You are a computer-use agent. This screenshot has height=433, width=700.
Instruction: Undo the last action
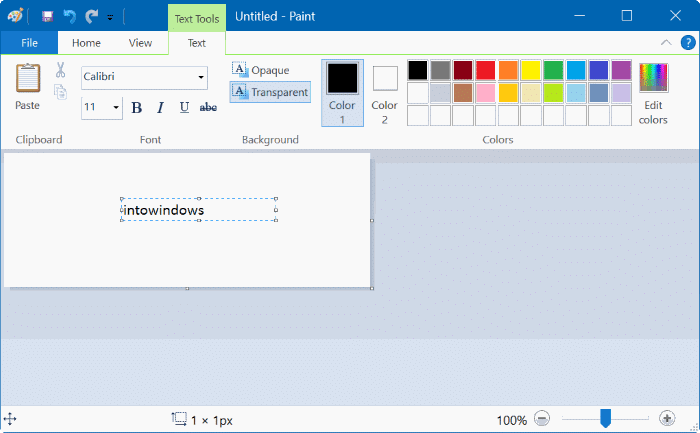(x=69, y=17)
